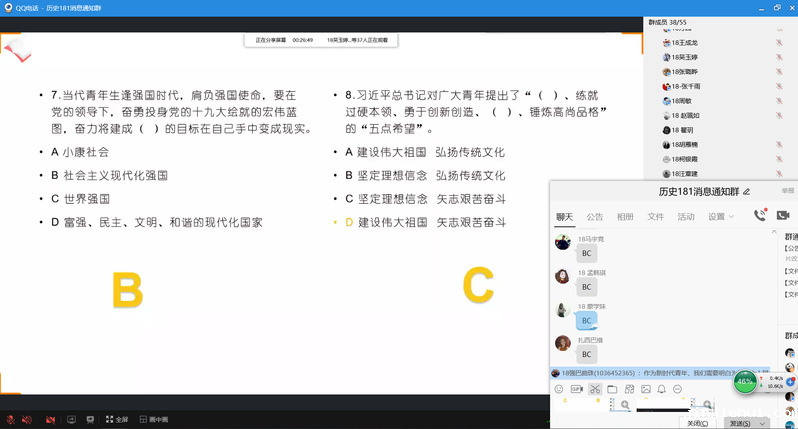Viewport: 798px width, 429px height.
Task: Expand the arrow next to scissors tool
Action: tap(605, 389)
